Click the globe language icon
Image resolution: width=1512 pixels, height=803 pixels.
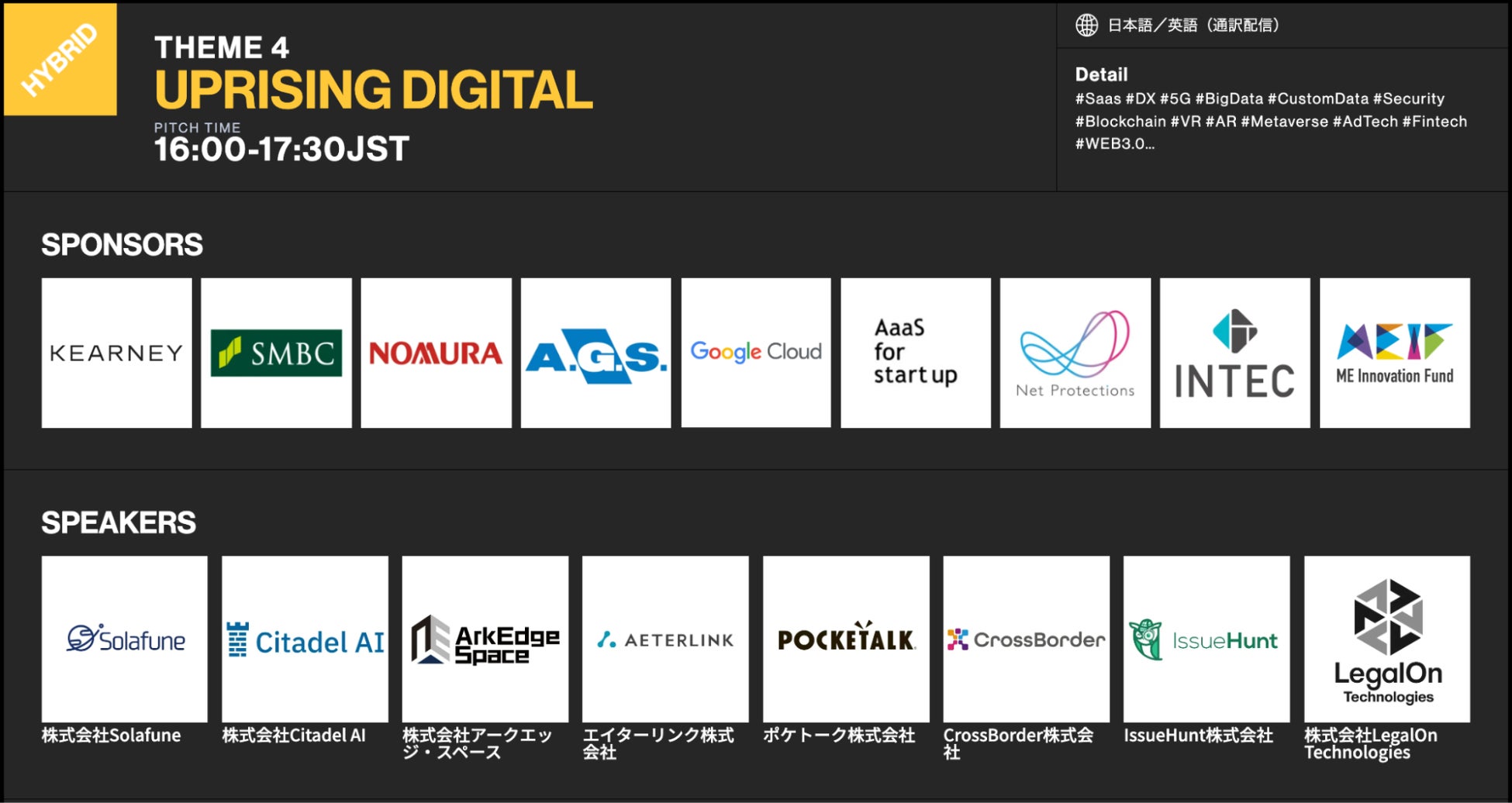coord(1086,25)
